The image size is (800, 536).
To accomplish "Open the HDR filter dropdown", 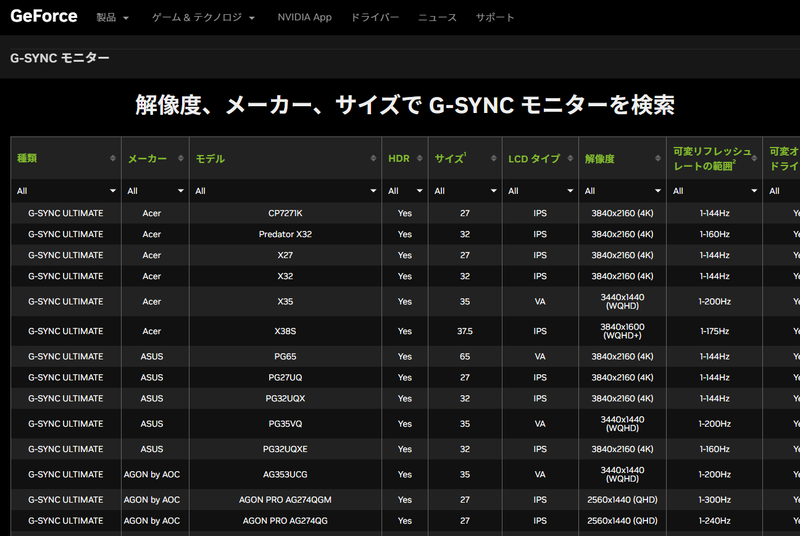I will click(x=405, y=191).
